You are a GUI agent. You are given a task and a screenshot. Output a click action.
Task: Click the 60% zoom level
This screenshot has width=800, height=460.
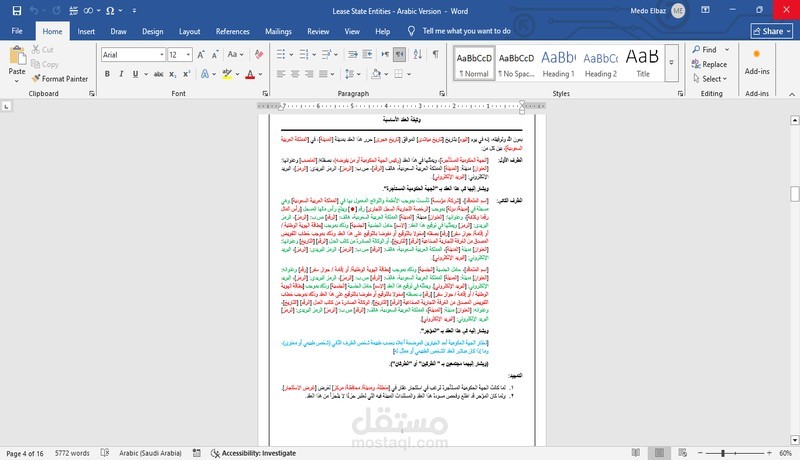[785, 453]
